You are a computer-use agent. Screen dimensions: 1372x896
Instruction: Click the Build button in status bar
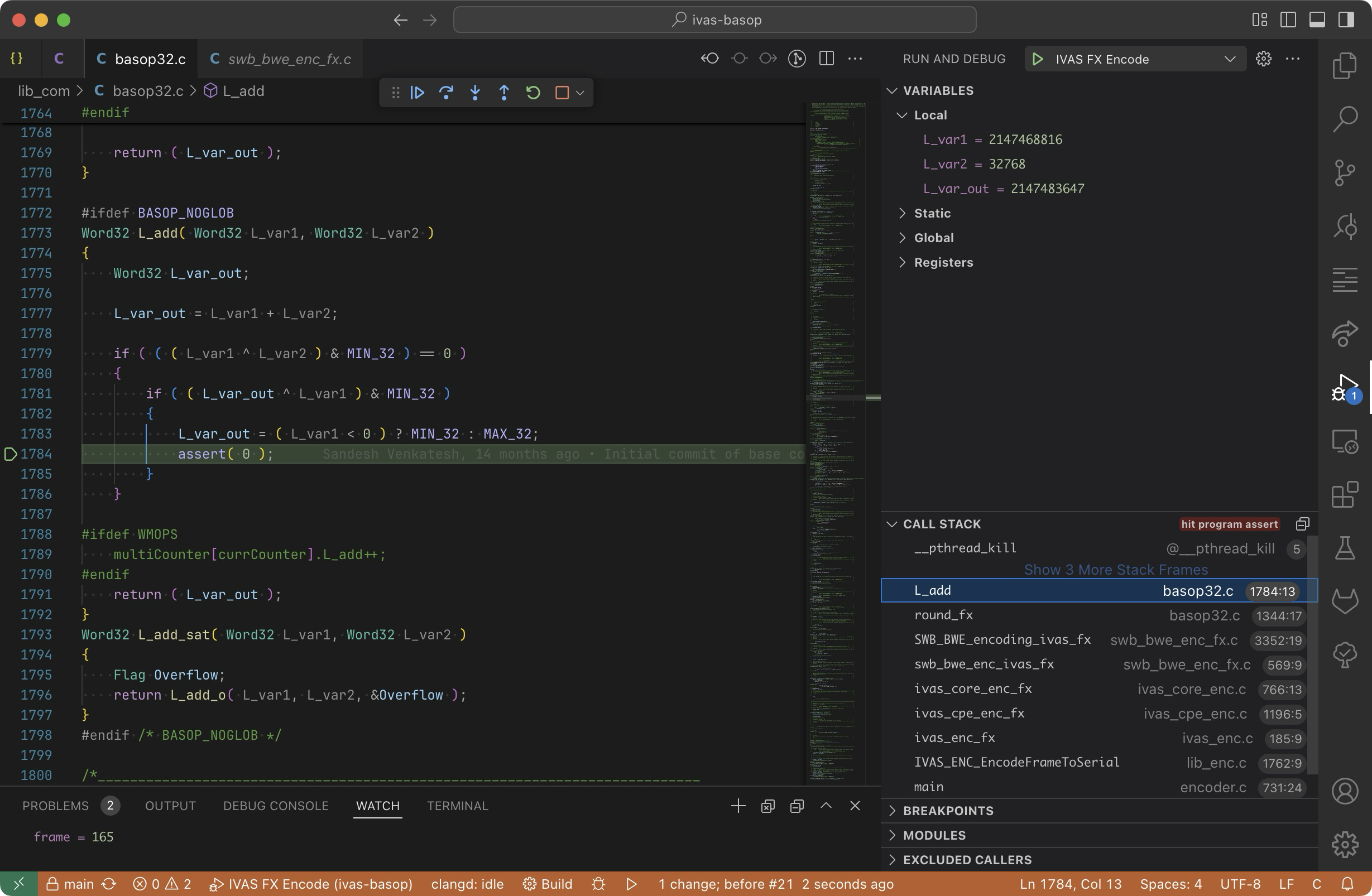pos(548,884)
